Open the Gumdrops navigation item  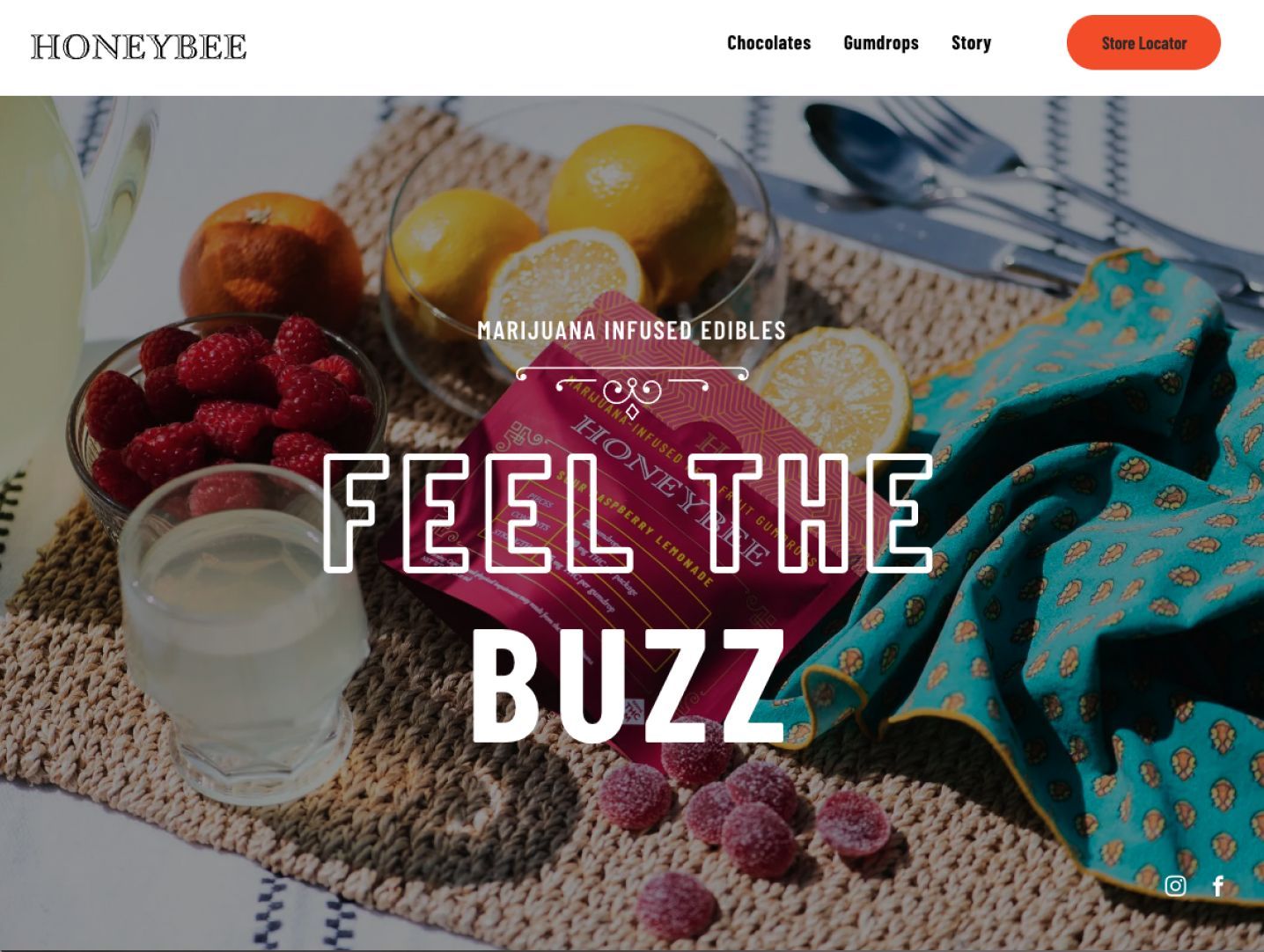(x=881, y=43)
